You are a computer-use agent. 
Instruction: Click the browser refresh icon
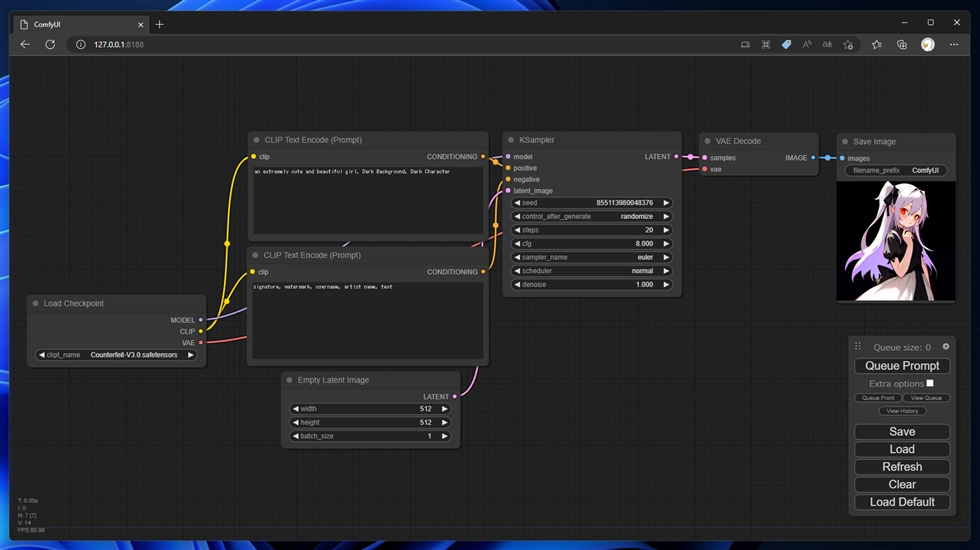tap(50, 44)
